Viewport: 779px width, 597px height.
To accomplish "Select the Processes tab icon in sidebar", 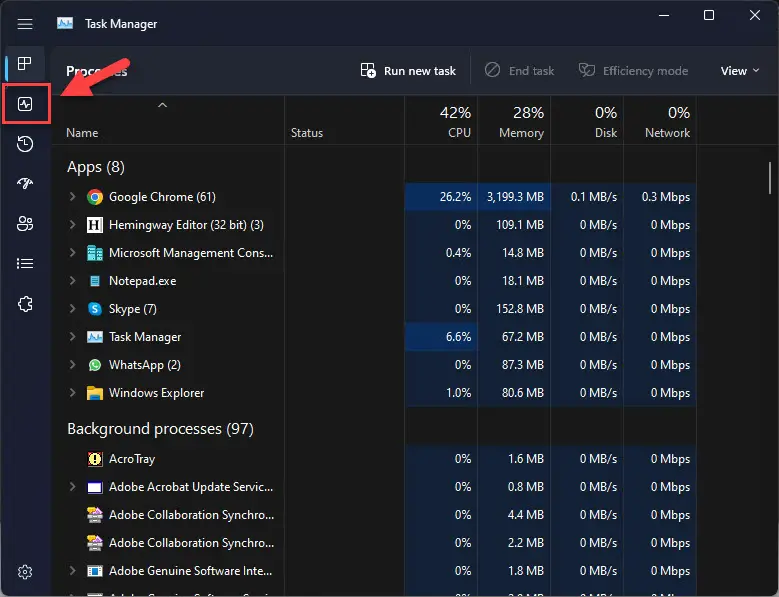I will coord(25,64).
